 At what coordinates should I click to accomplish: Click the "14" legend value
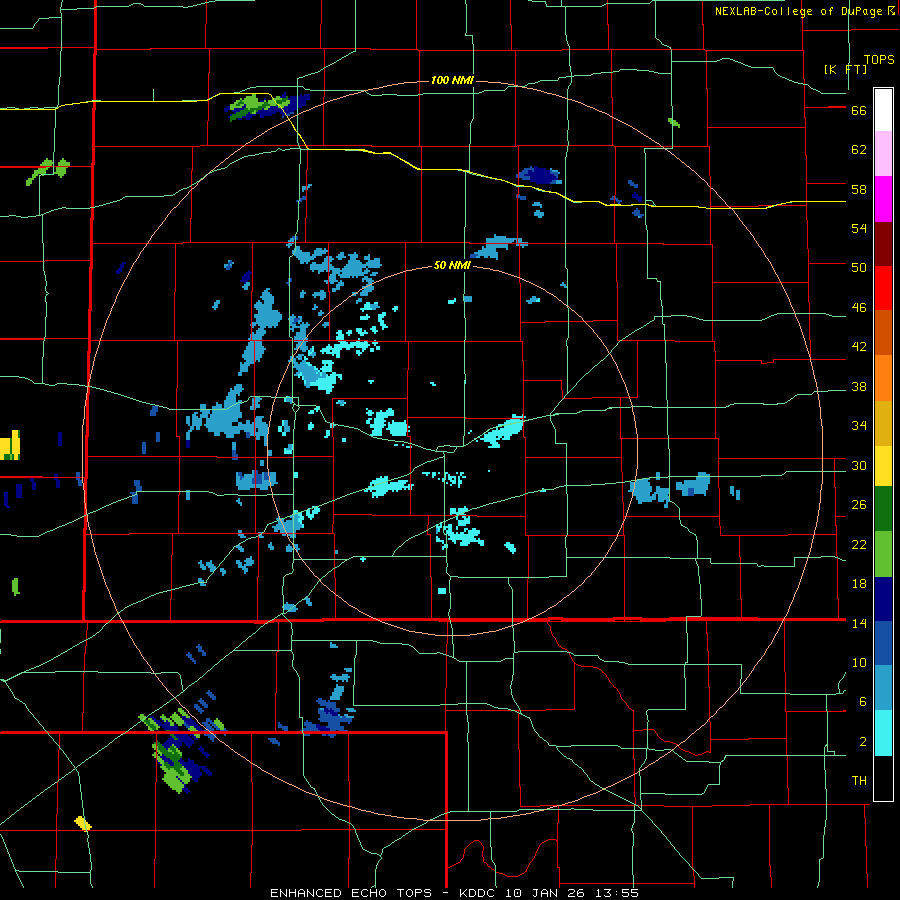click(x=859, y=623)
